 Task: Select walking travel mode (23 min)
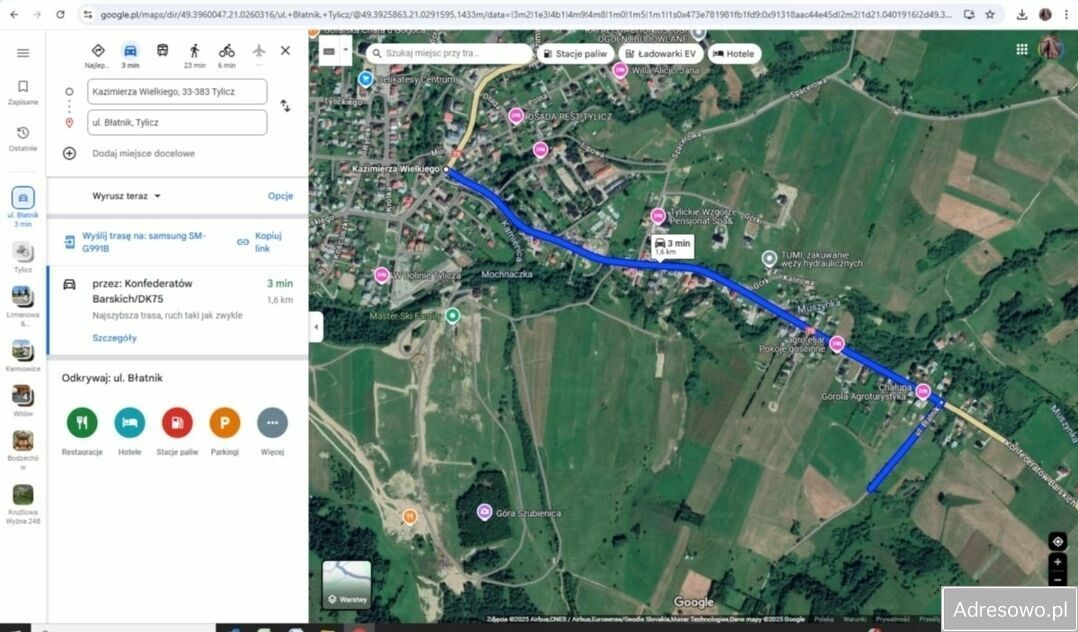click(x=195, y=55)
